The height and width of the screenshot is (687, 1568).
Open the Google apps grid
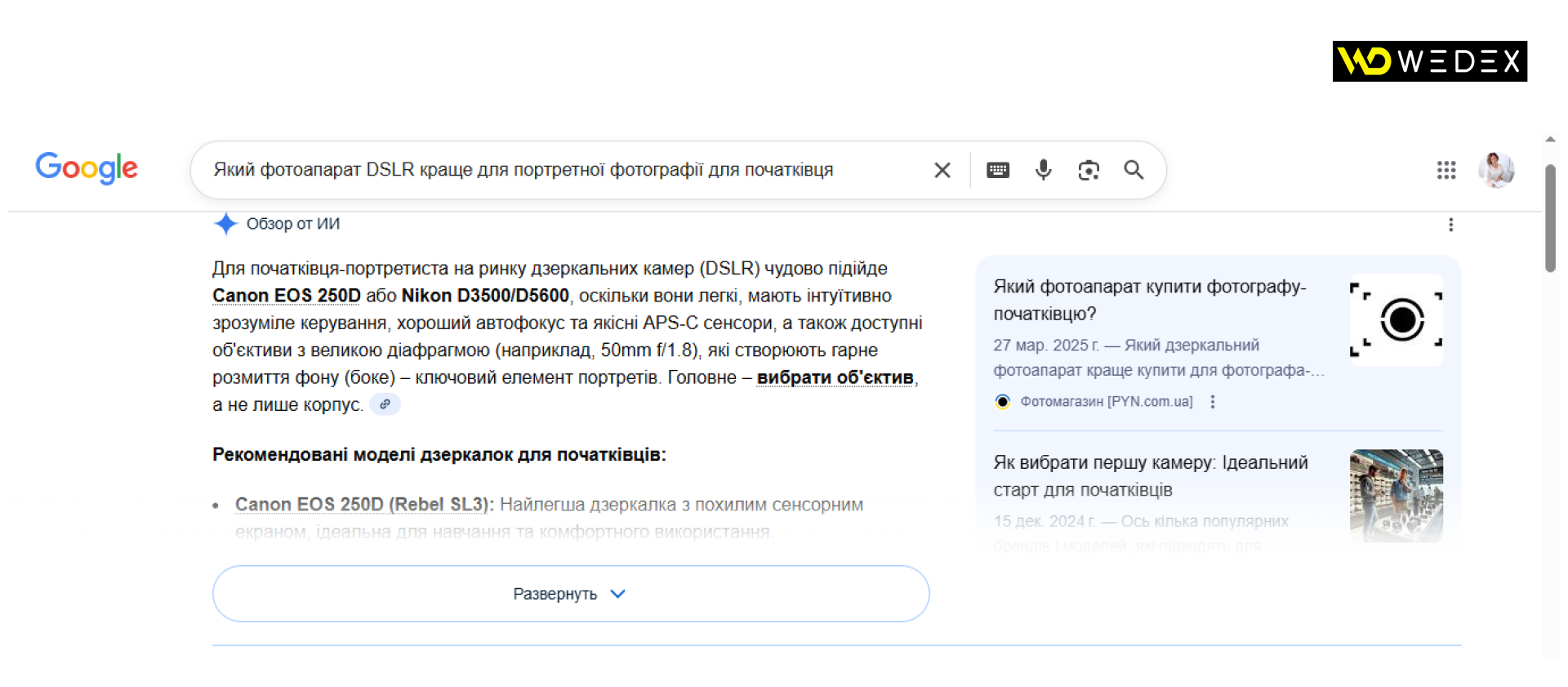pos(1446,170)
